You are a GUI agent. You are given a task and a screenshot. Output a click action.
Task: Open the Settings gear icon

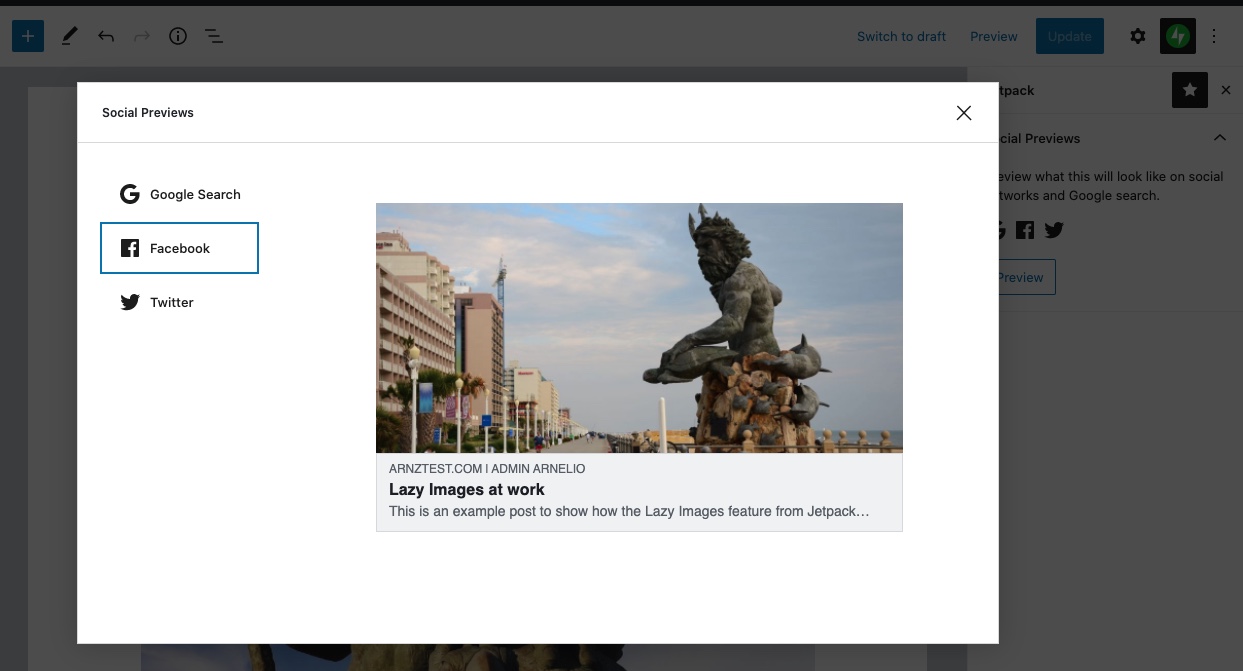(x=1138, y=35)
